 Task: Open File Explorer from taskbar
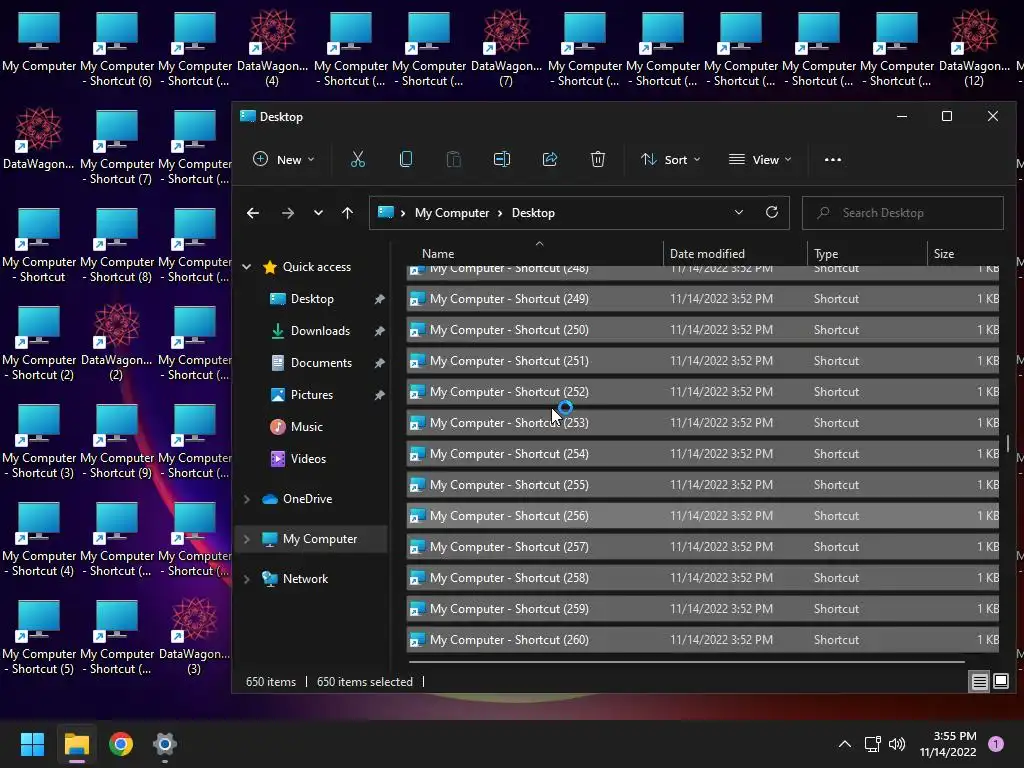click(x=76, y=744)
